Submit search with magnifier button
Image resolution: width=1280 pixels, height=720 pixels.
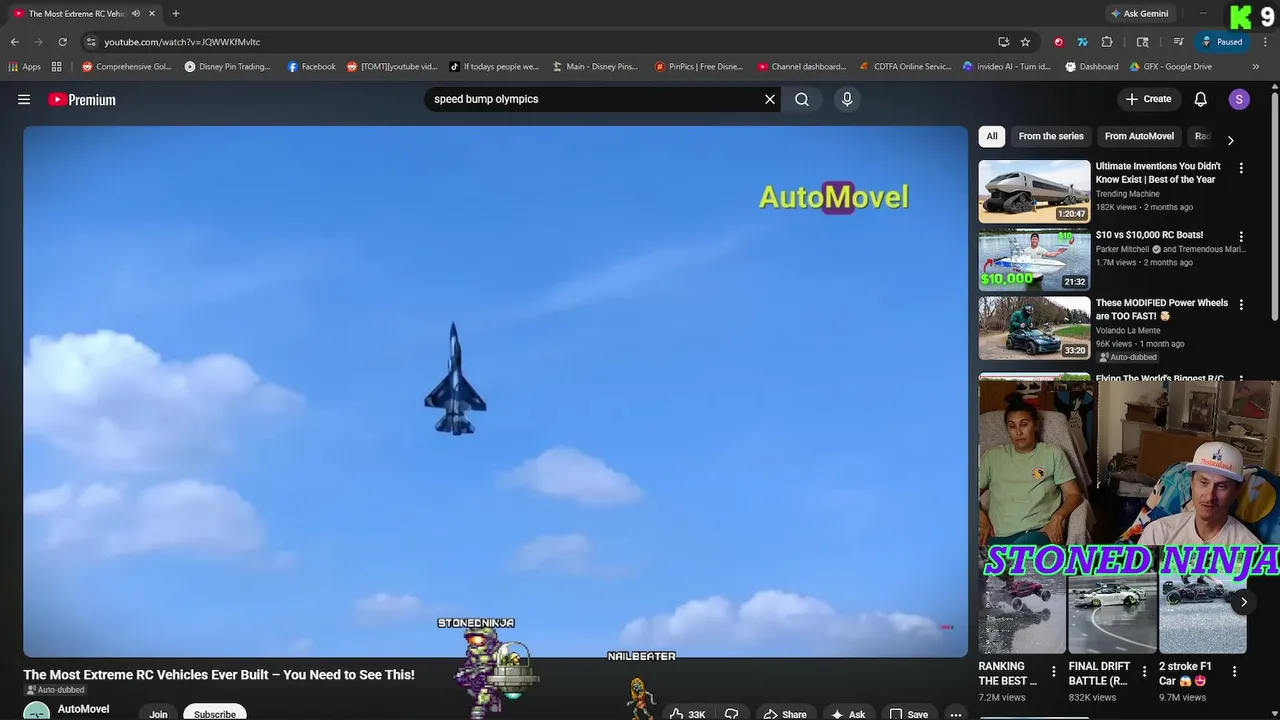click(802, 99)
